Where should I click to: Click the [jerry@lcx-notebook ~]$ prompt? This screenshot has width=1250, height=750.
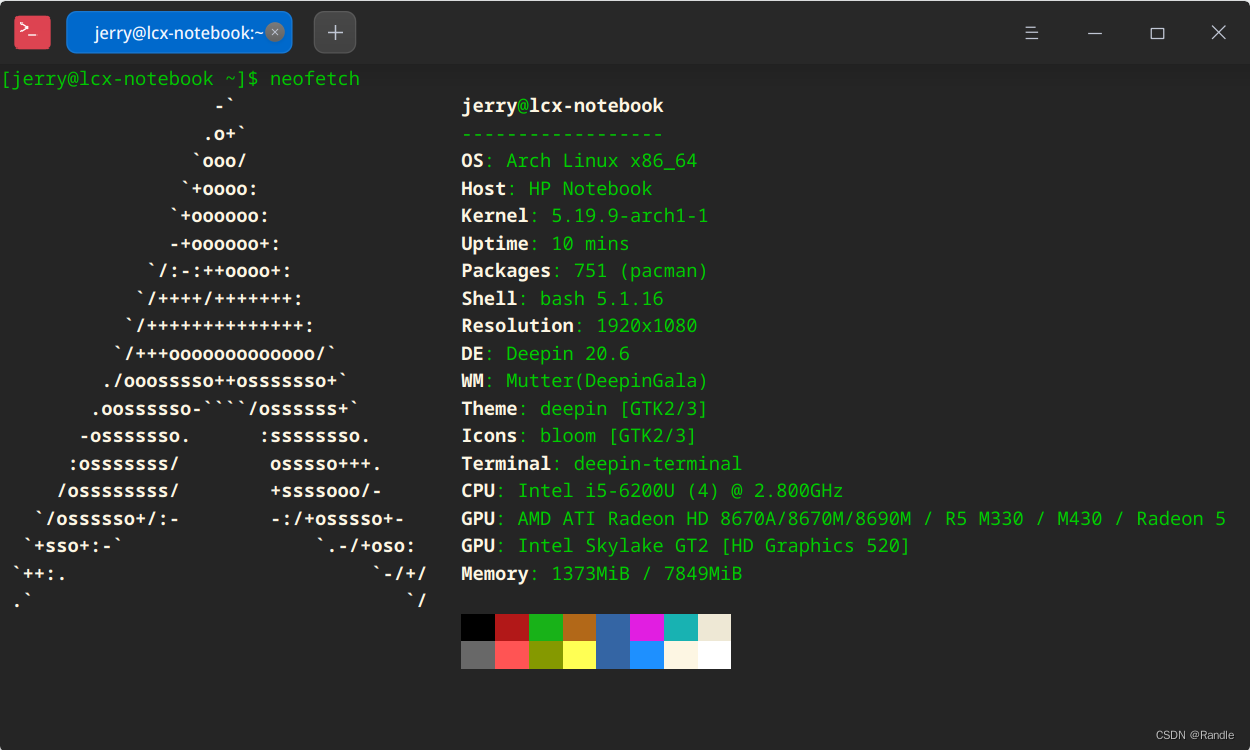point(131,79)
